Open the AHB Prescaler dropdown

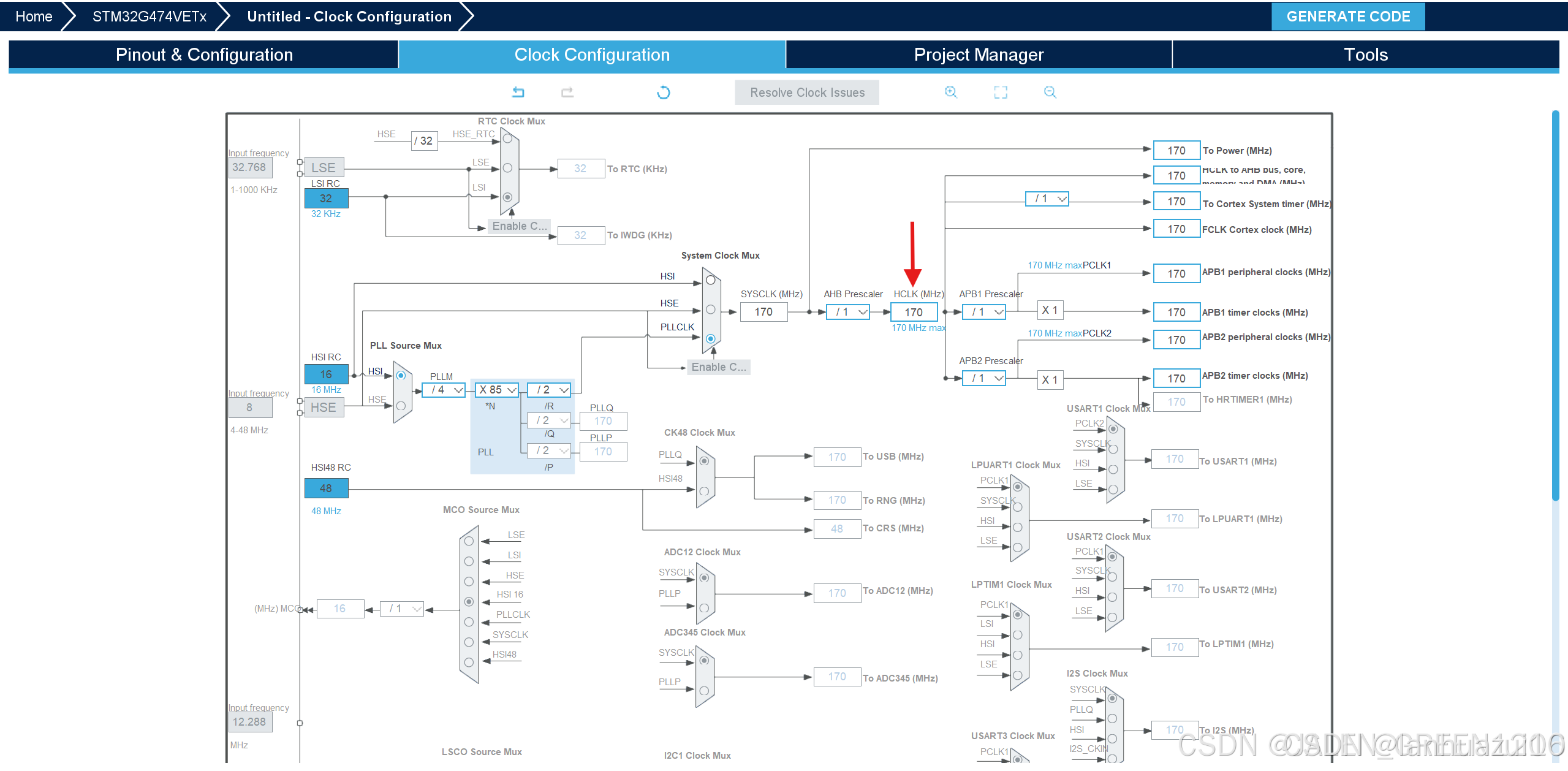(848, 312)
